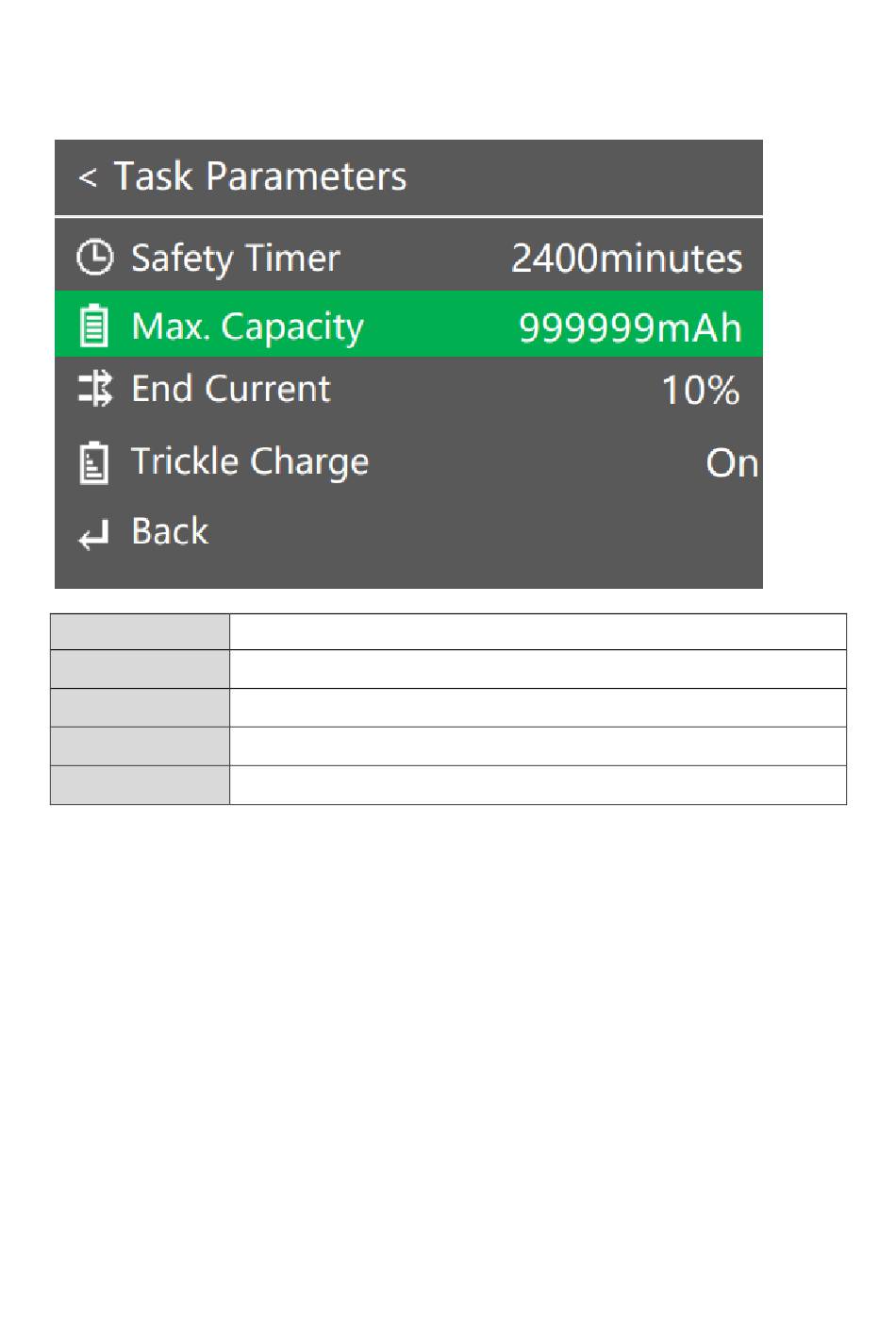Screen dimensions: 896x1339
Task: Toggle the Trickle Charge On value
Action: click(x=732, y=462)
